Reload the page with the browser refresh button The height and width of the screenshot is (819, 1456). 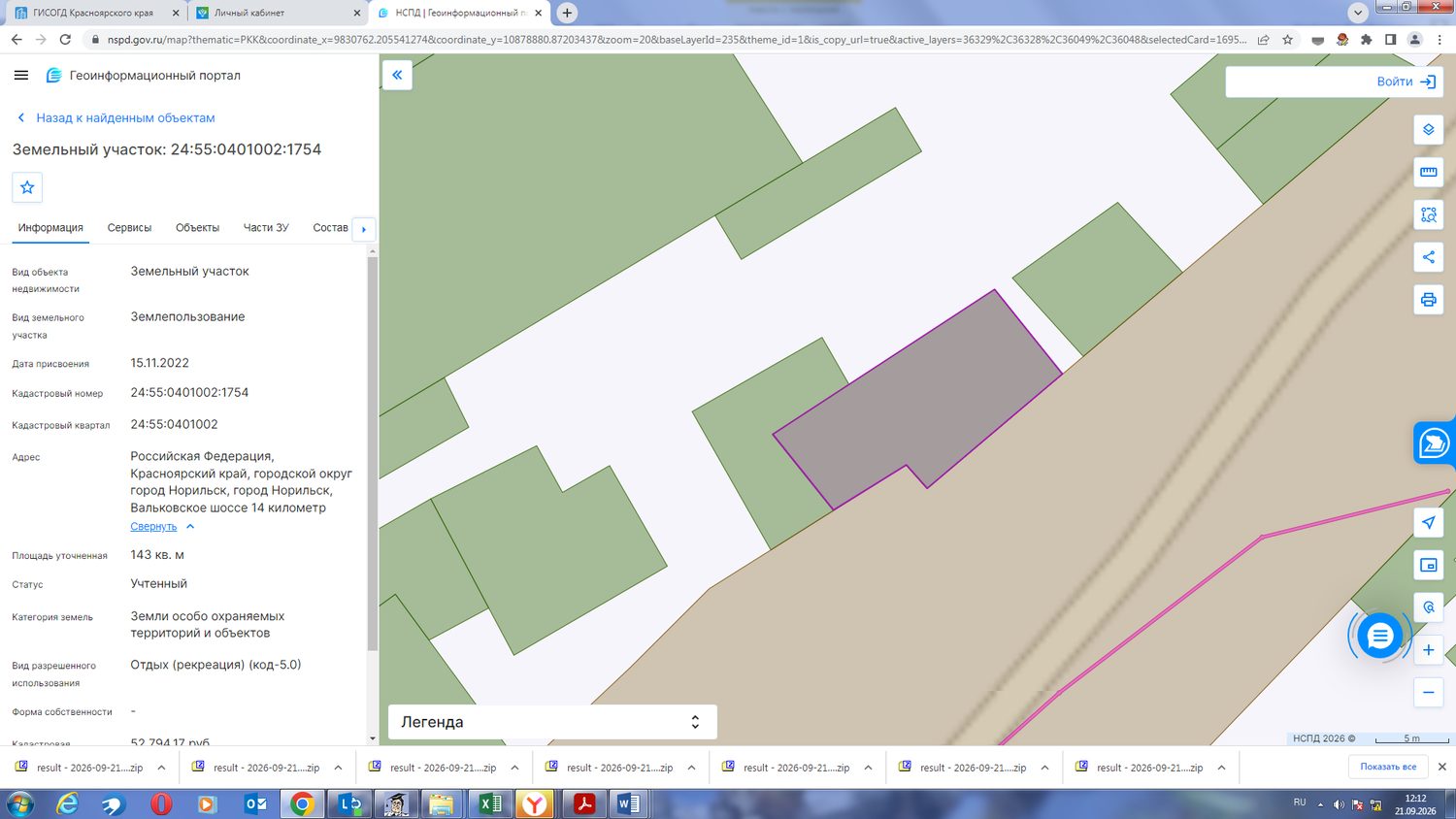(x=65, y=40)
